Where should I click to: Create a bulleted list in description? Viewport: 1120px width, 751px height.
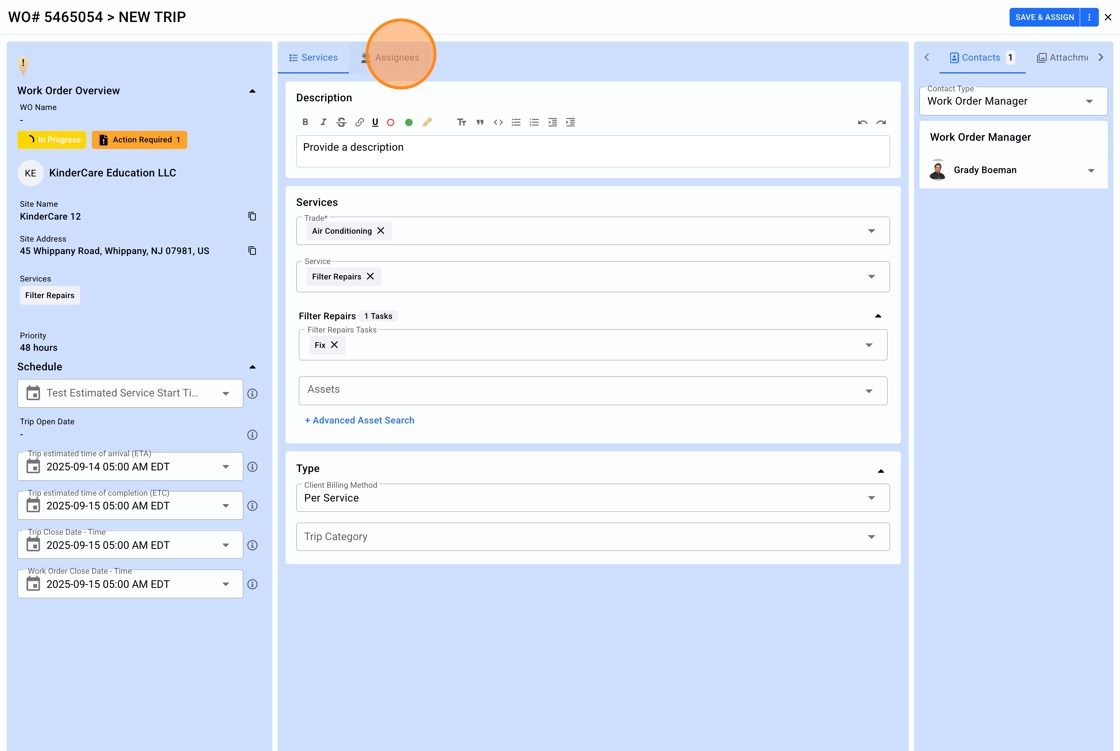pyautogui.click(x=516, y=122)
